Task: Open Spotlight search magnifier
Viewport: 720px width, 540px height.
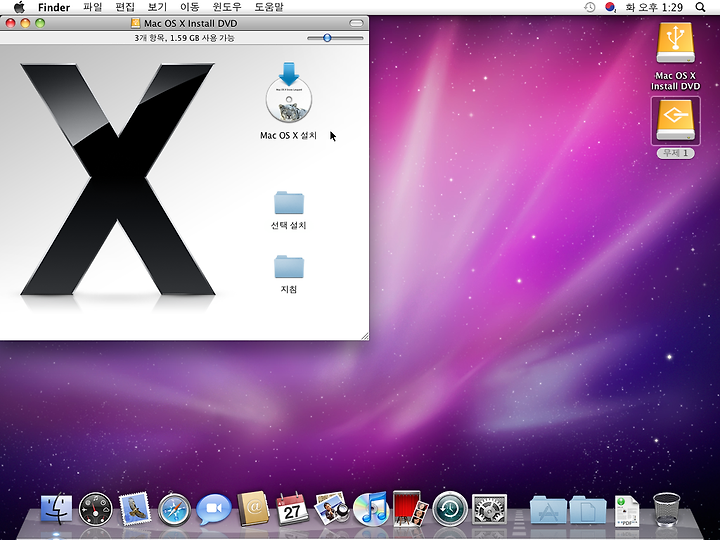Action: pyautogui.click(x=700, y=7)
